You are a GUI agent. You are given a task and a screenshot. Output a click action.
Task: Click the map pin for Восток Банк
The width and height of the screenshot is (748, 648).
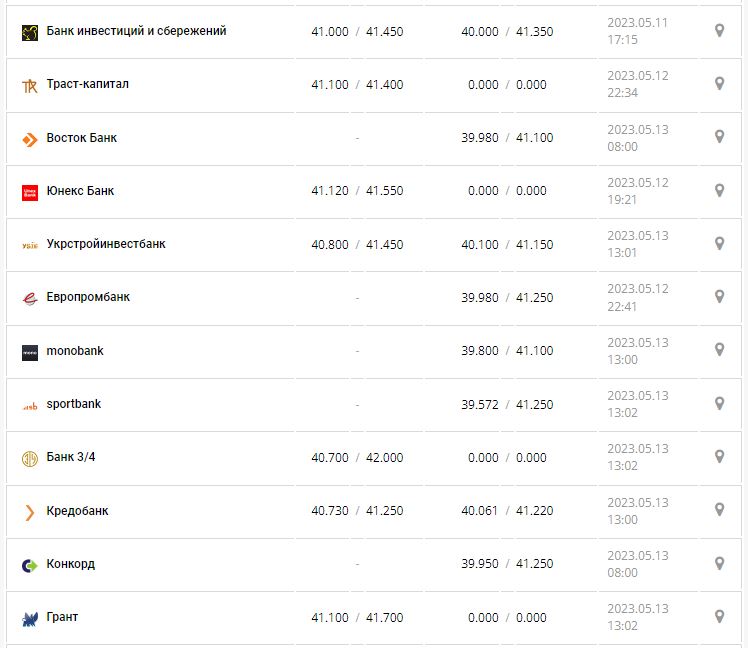pos(719,137)
